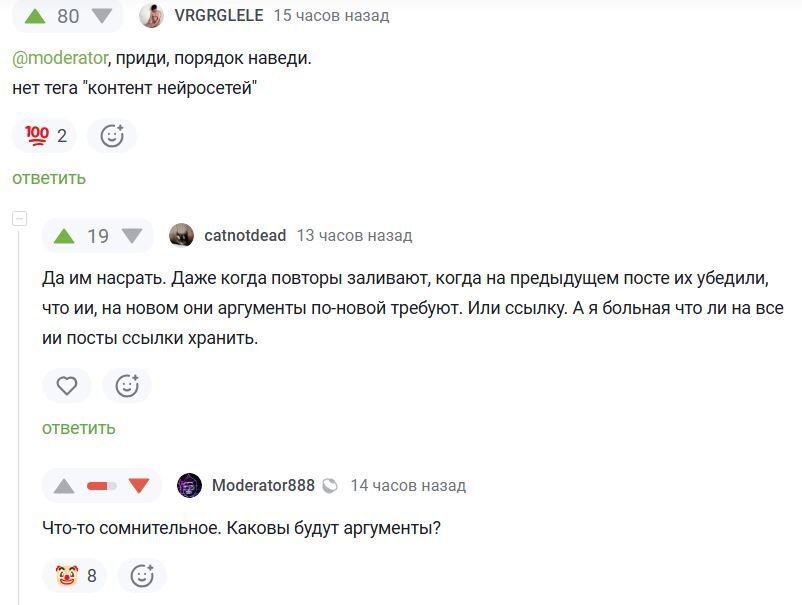Upvote catnotdead's comment
Image resolution: width=802 pixels, height=605 pixels.
tap(65, 236)
